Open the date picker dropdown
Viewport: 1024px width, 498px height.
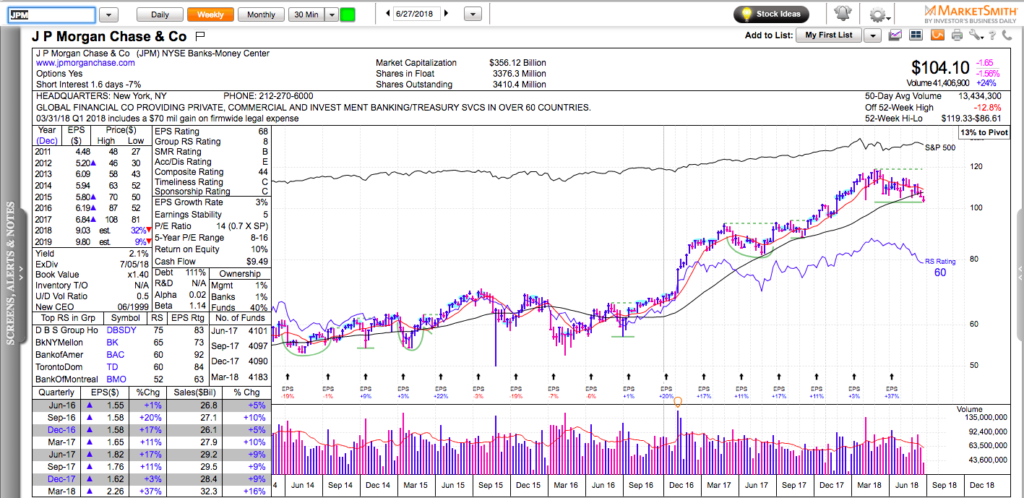[x=475, y=14]
